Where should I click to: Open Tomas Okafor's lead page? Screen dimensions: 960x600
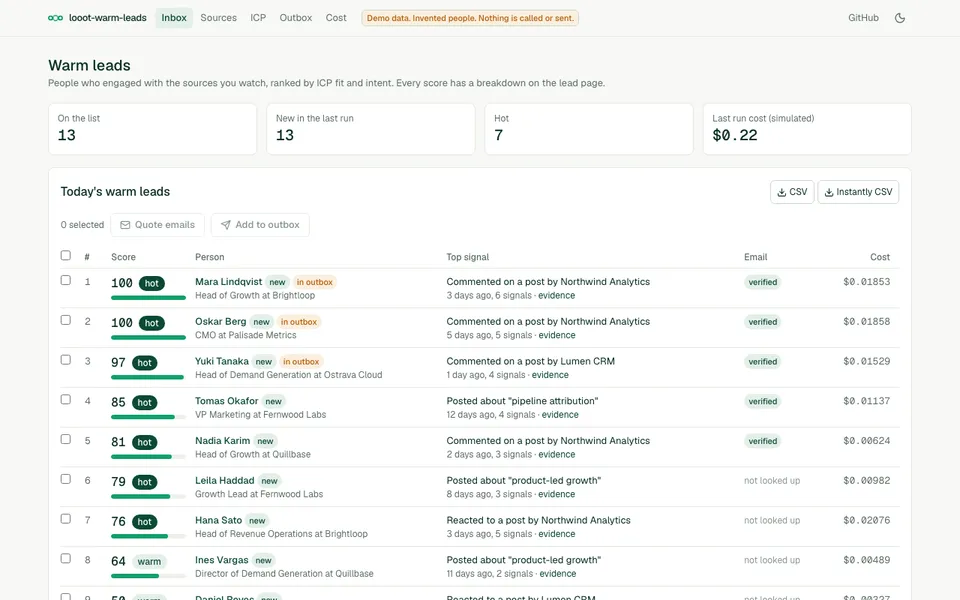[227, 401]
